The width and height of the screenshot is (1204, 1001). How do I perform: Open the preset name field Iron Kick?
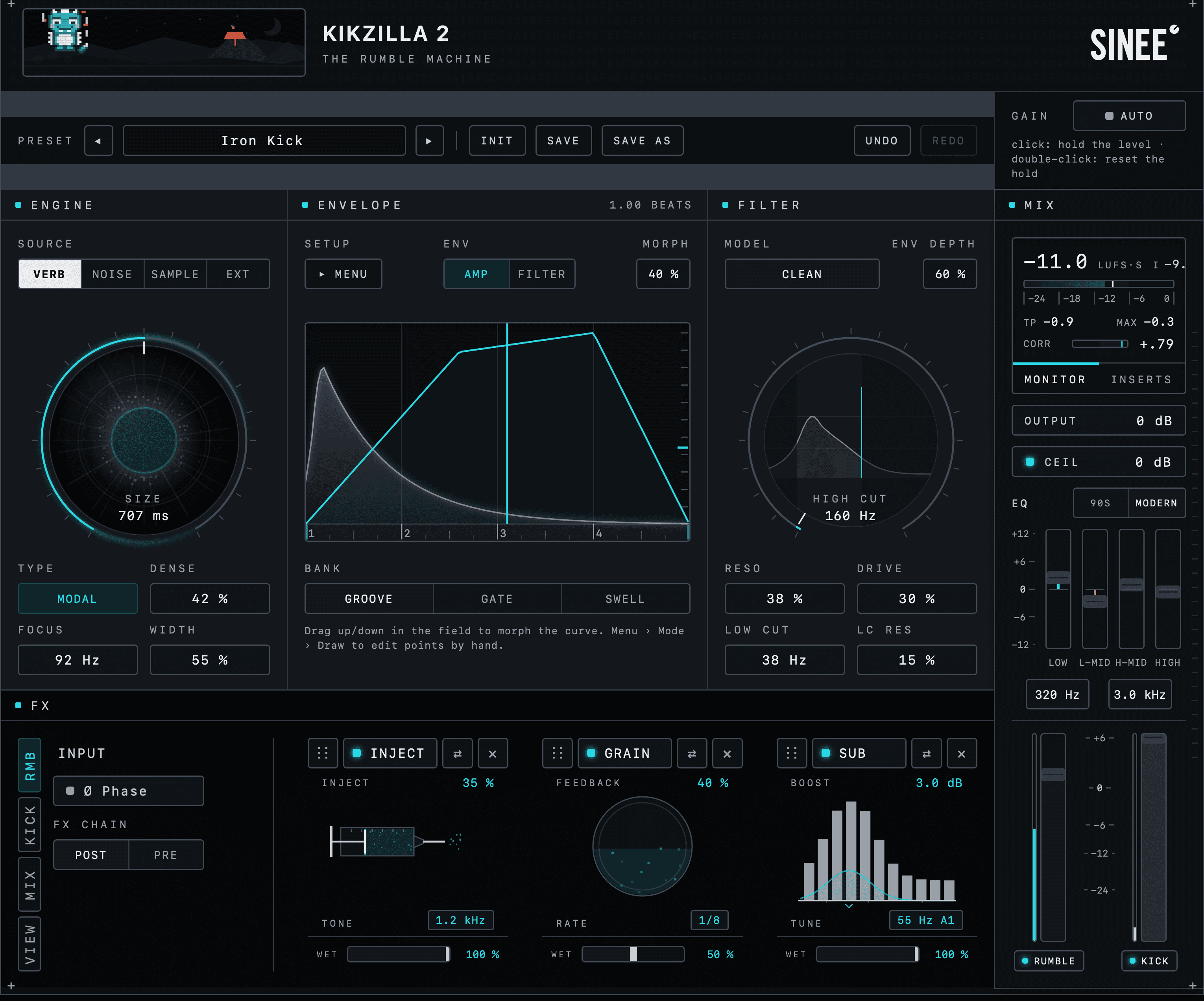click(264, 140)
